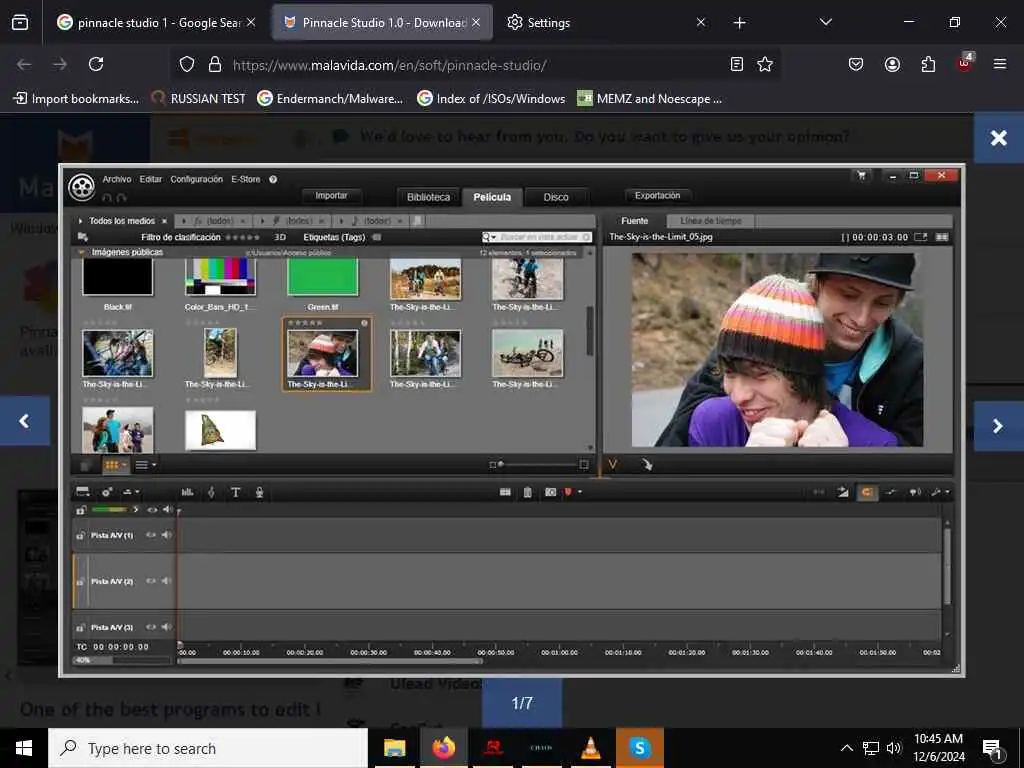Mute audio speaker of Pista A/V (1)
Image resolution: width=1024 pixels, height=768 pixels.
click(x=167, y=535)
